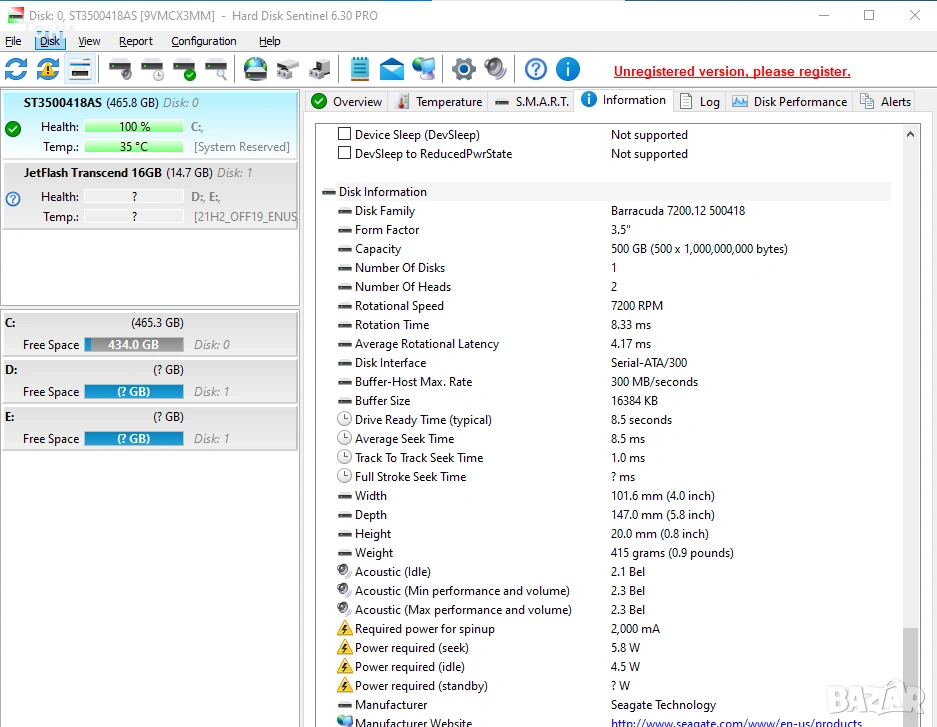Switch to the Disk Performance tab

[790, 101]
